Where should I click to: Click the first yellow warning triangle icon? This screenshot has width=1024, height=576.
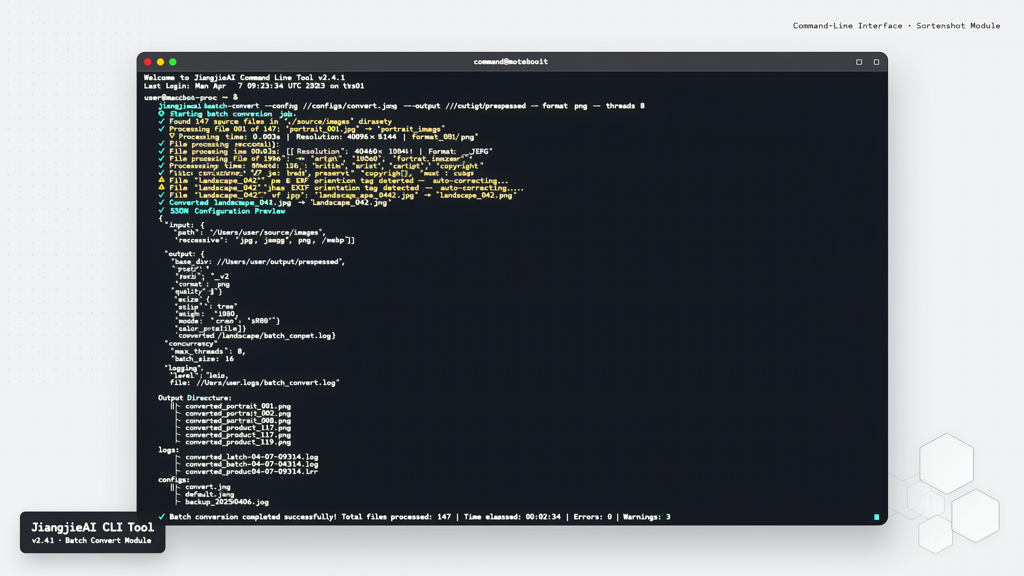coord(161,180)
